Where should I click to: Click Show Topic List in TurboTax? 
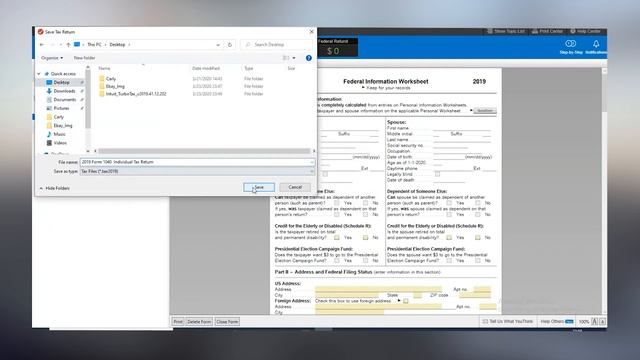[505, 31]
